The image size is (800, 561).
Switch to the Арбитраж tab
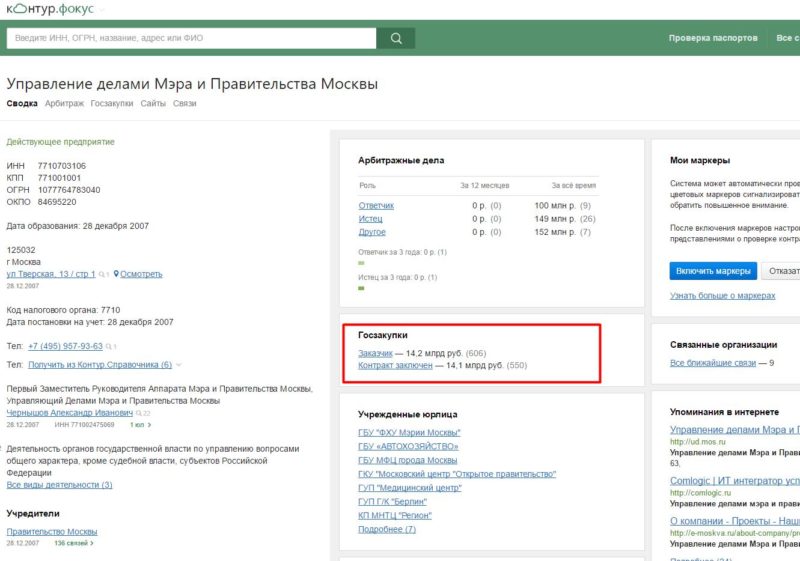64,103
